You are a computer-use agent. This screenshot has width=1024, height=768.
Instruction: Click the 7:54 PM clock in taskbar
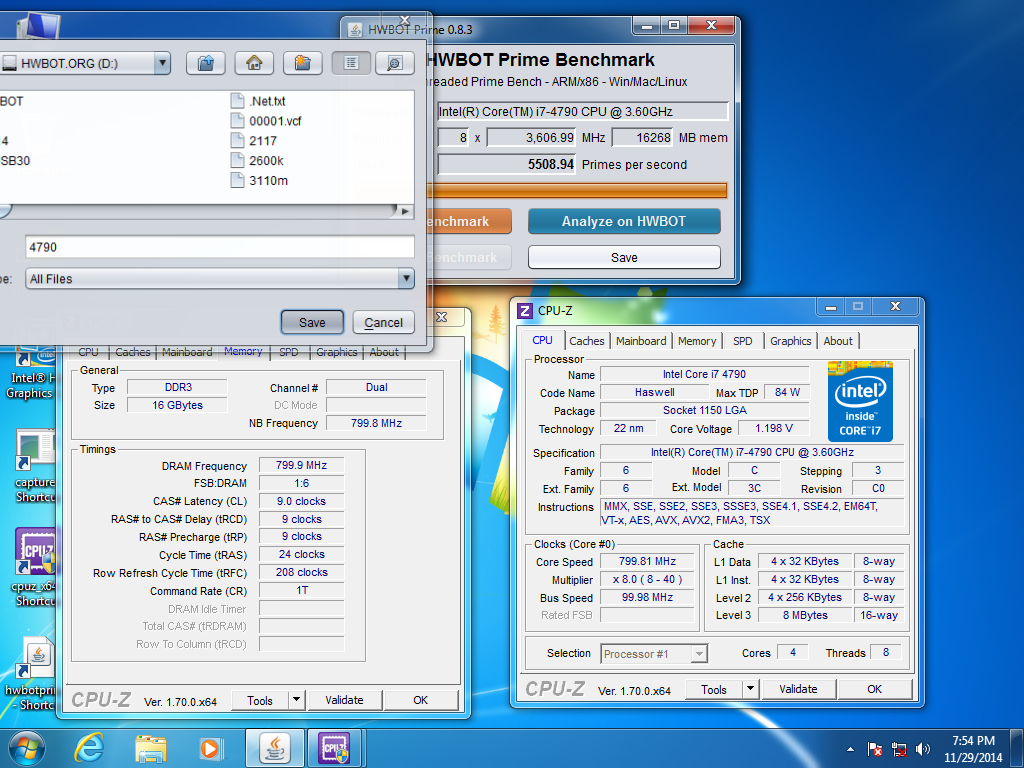pos(973,741)
